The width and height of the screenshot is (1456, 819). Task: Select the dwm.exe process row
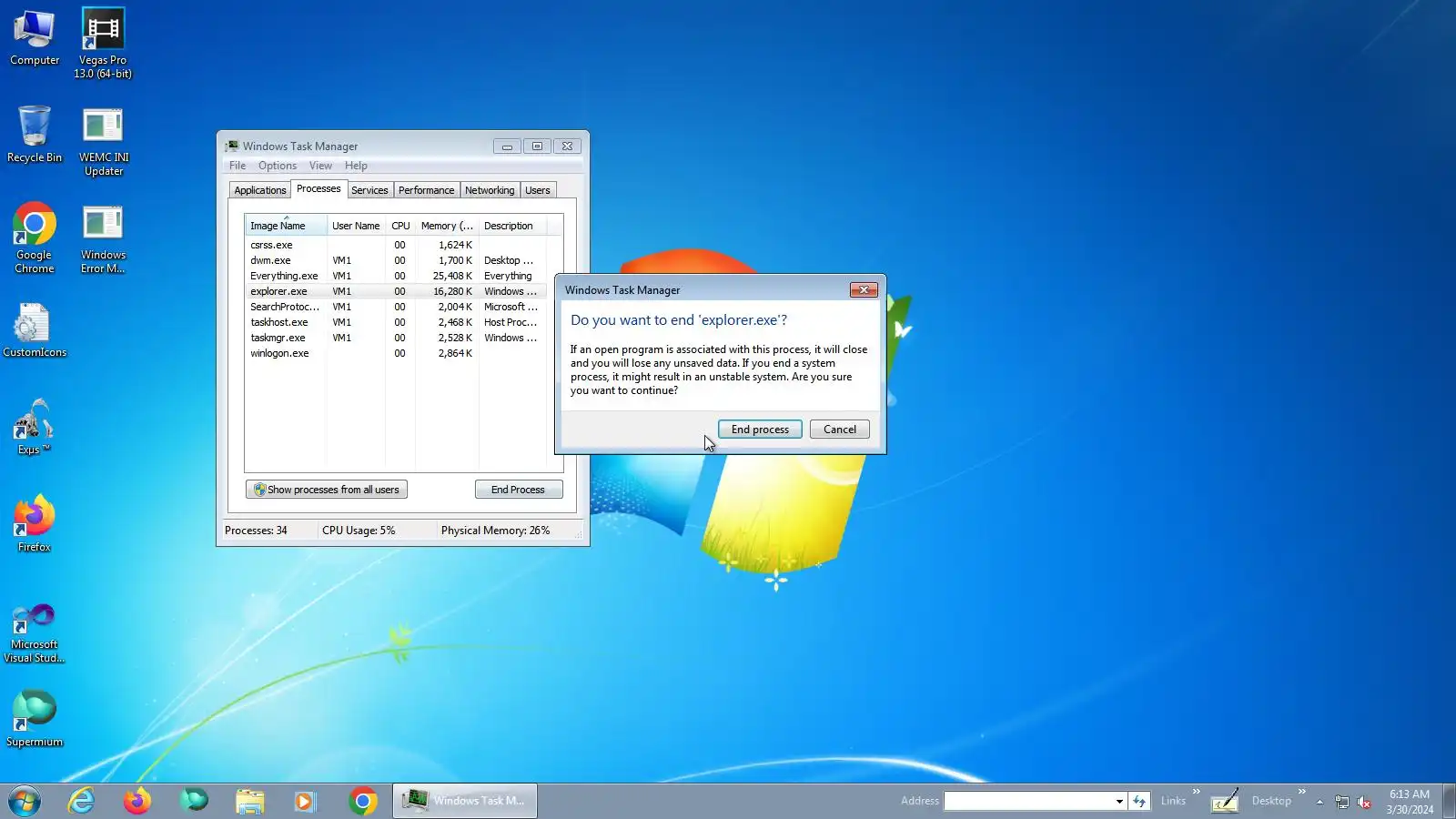click(396, 260)
